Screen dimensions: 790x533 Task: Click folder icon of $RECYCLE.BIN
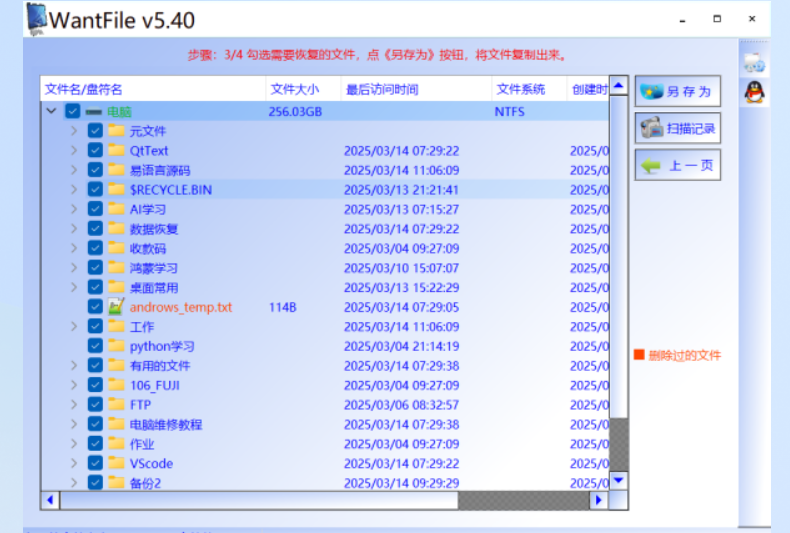point(116,189)
